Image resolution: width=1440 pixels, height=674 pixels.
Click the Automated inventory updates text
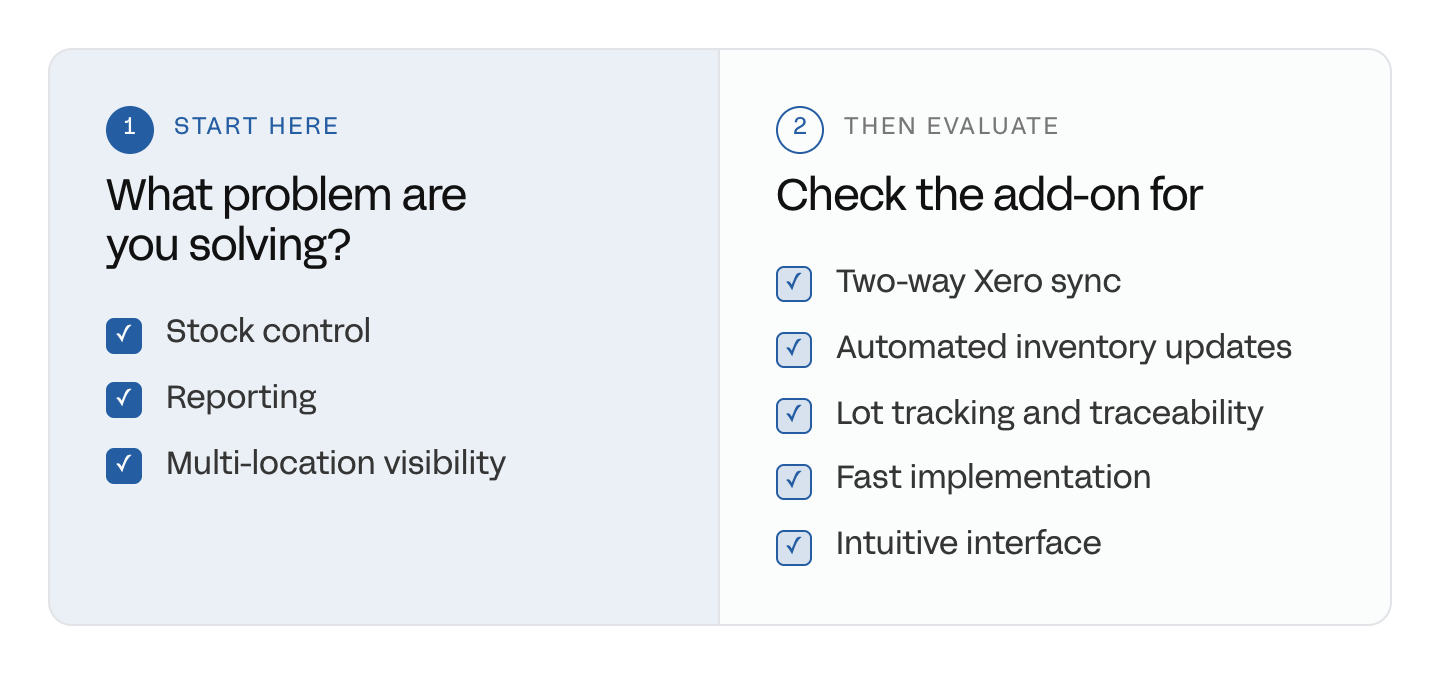click(1064, 347)
